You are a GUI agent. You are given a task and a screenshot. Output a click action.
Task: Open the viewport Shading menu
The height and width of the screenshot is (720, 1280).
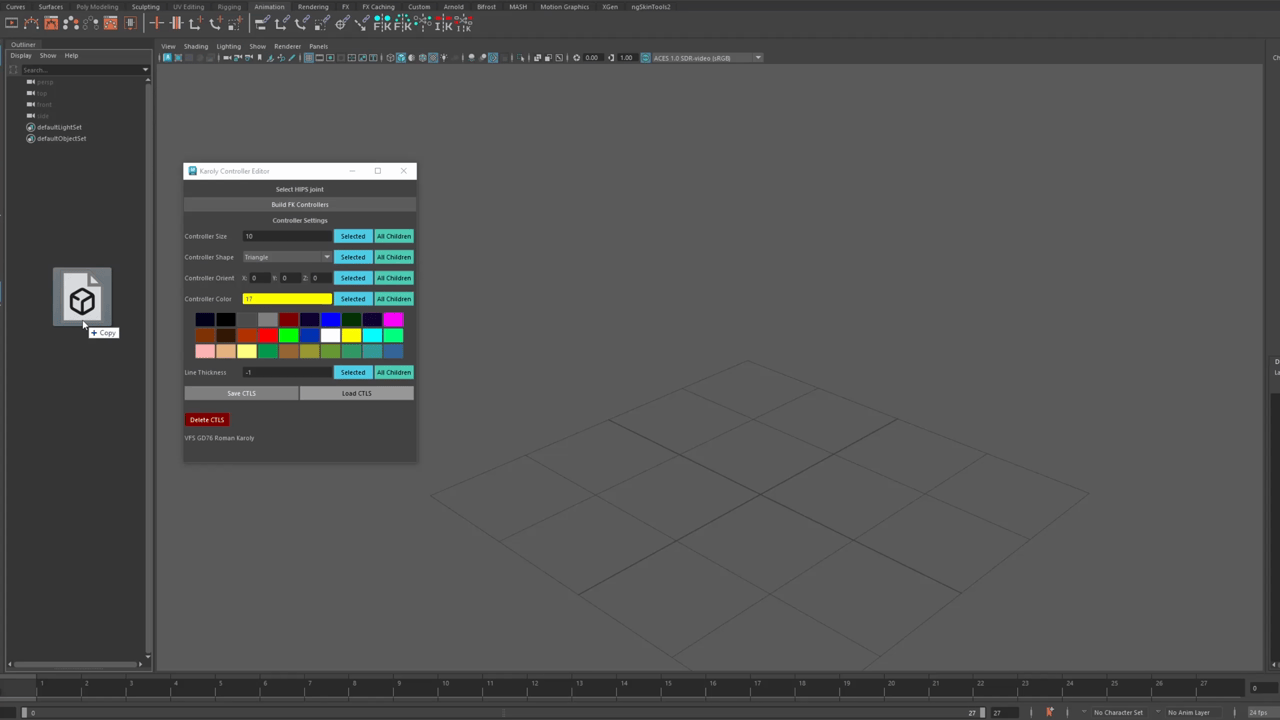(x=196, y=46)
